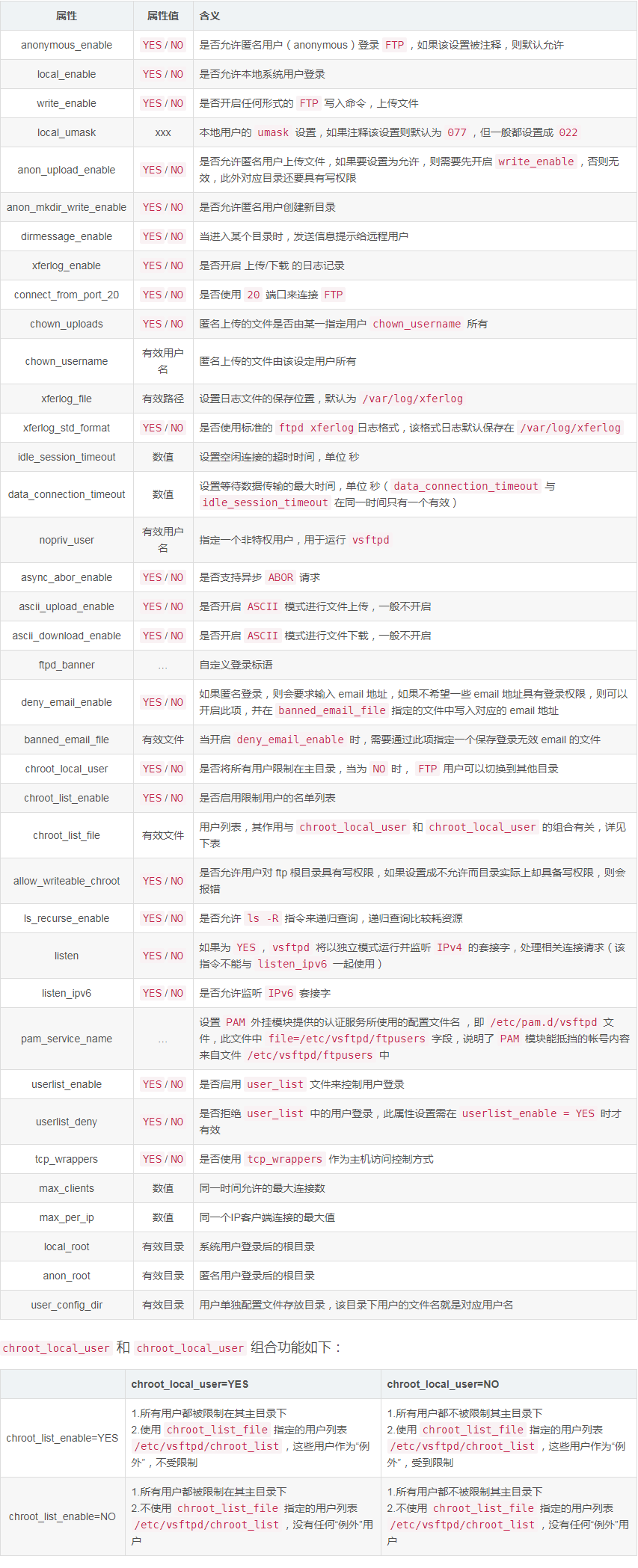Click allow_writeable_chroot attribute name

click(x=67, y=881)
